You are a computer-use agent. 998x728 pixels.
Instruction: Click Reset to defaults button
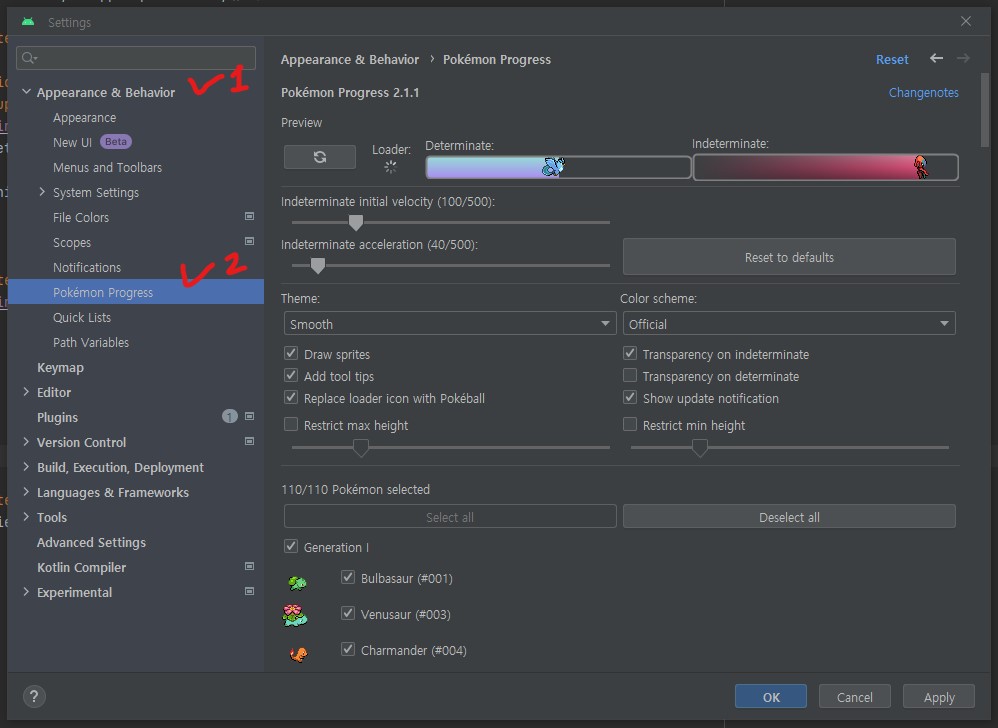(789, 257)
